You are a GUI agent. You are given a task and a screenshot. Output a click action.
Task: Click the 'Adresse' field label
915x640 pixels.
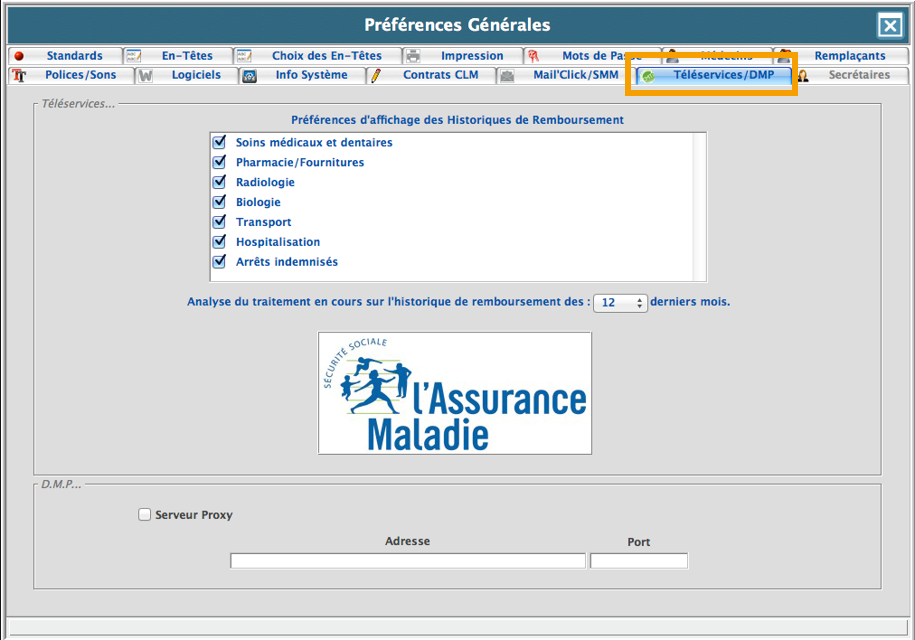pos(407,541)
